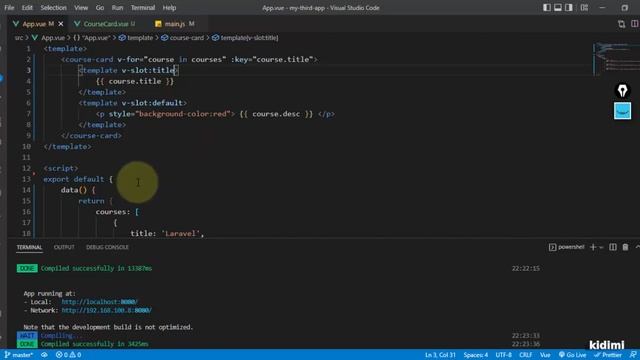Click the line 2 course-card v-for code
Screen dimensions: 640x360
pyautogui.click(x=189, y=60)
